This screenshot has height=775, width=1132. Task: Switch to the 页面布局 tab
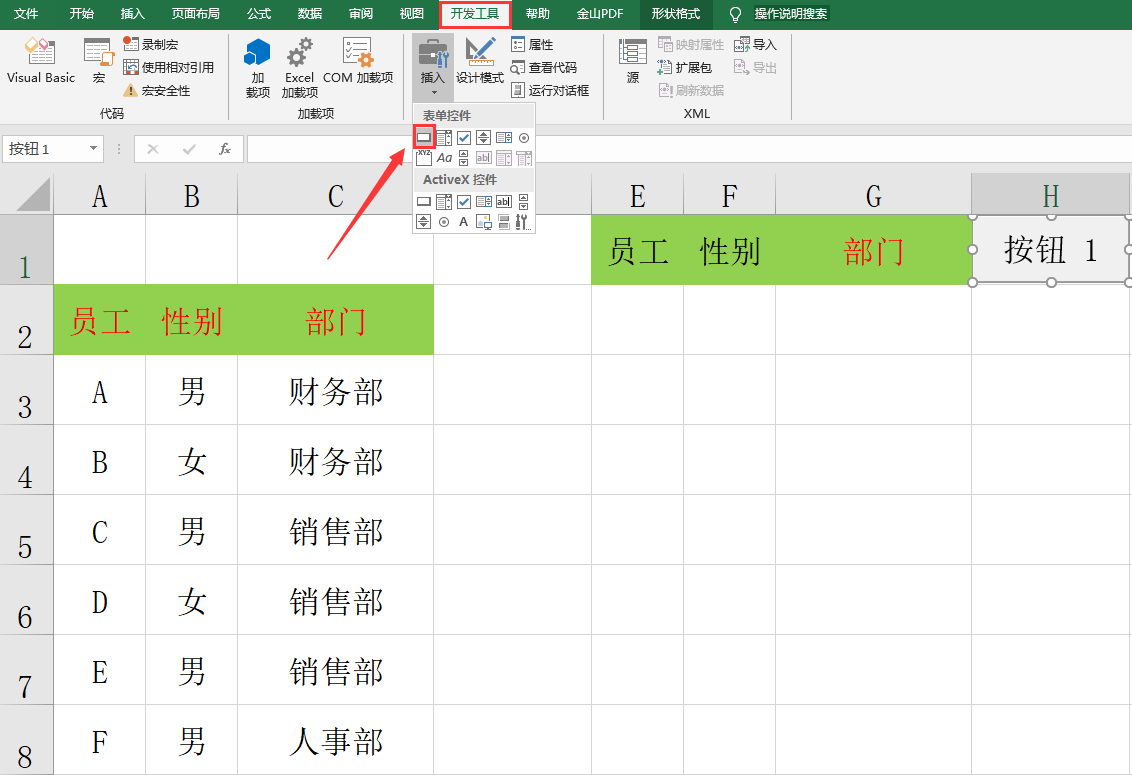tap(196, 14)
